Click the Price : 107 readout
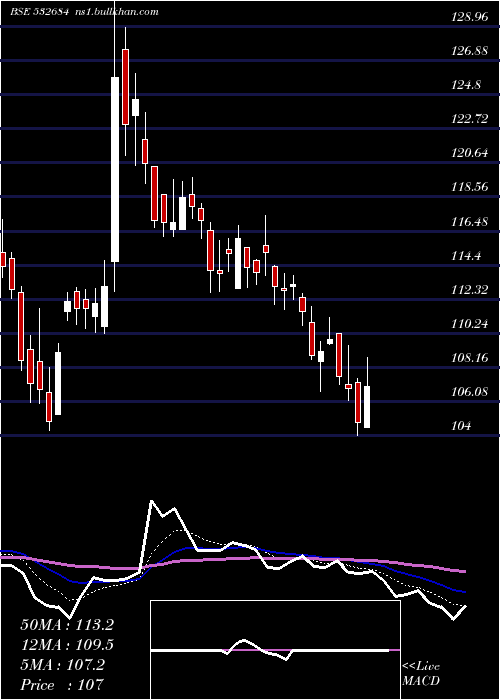This screenshot has height=700, width=500. [x=62, y=684]
